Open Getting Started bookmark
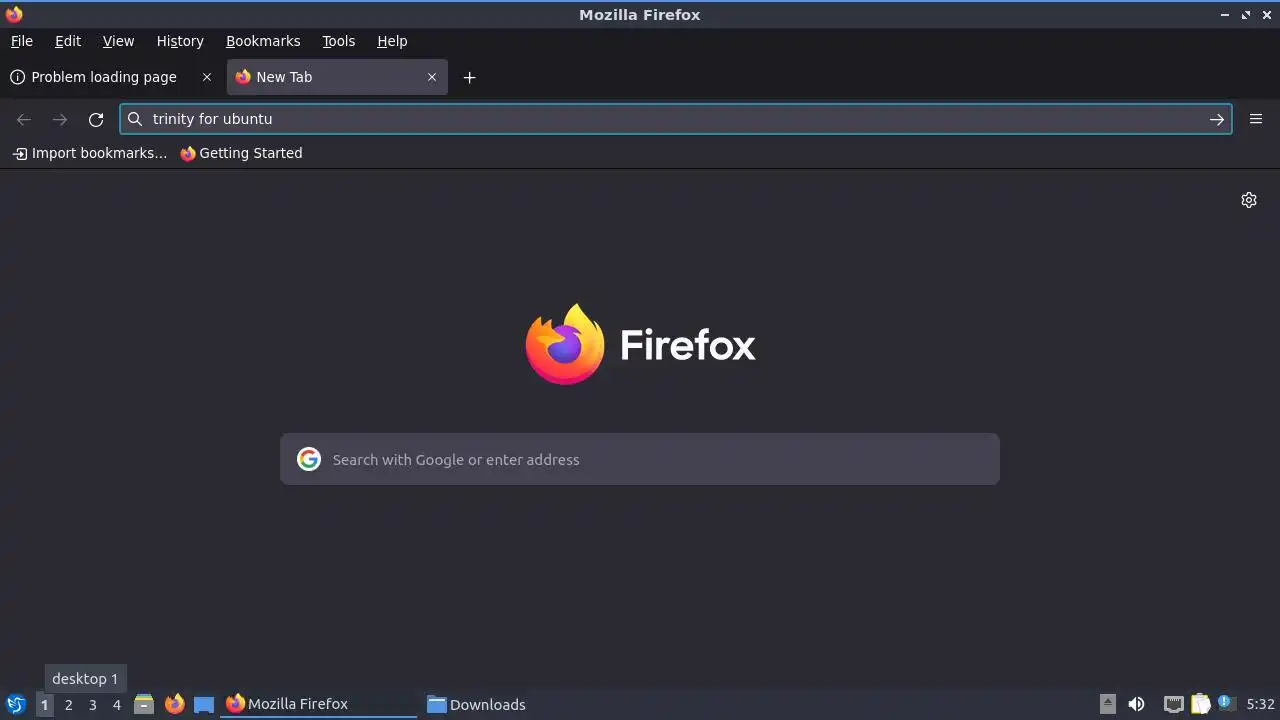This screenshot has width=1280, height=720. click(x=241, y=153)
